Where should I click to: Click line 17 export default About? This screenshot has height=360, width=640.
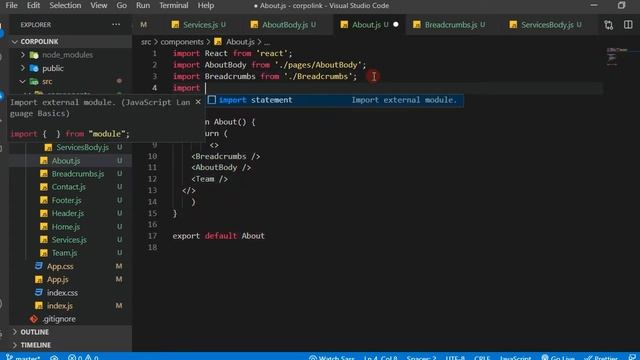(218, 236)
